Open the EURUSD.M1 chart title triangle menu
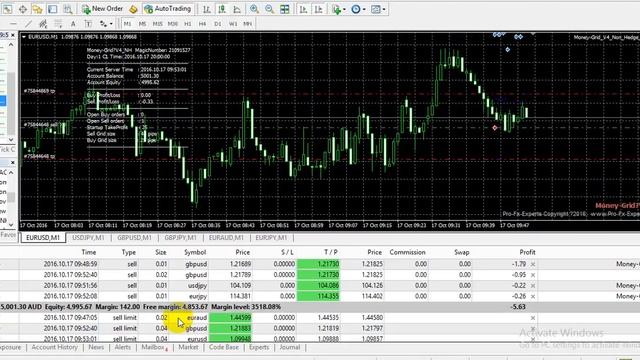Viewport: 640px width, 360px height. point(24,37)
